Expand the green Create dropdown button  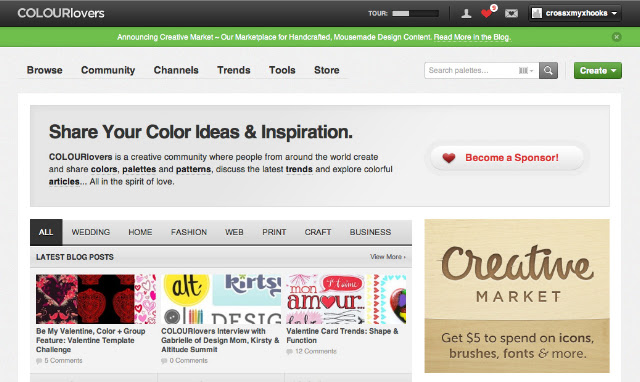(598, 71)
